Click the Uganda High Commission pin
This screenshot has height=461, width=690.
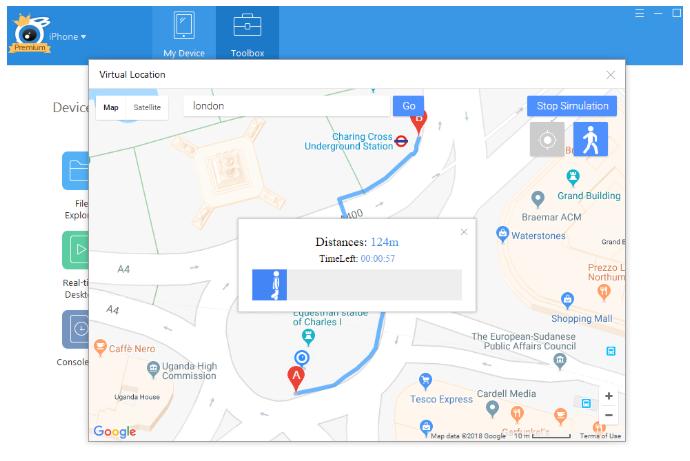point(153,369)
